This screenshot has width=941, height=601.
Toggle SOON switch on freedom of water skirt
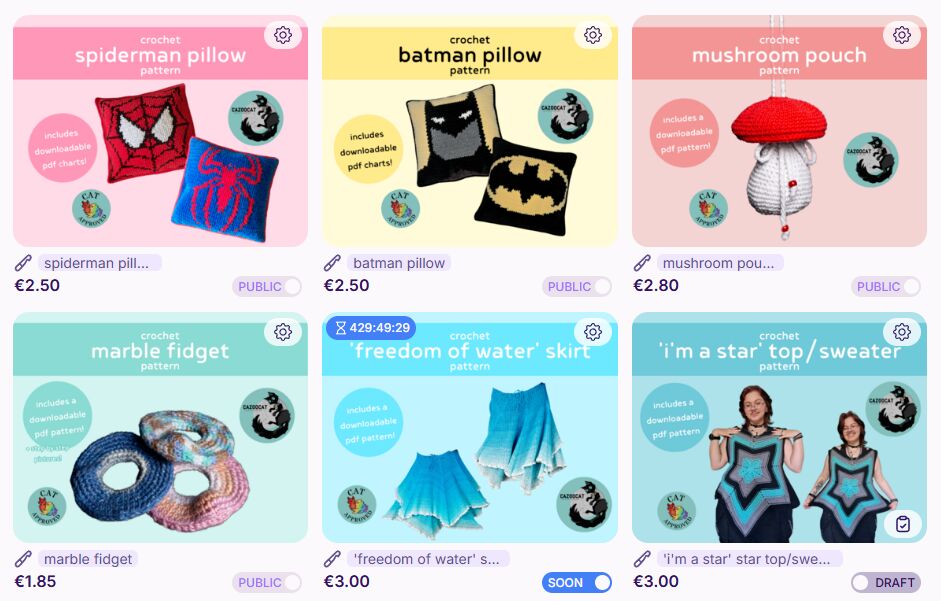(577, 582)
